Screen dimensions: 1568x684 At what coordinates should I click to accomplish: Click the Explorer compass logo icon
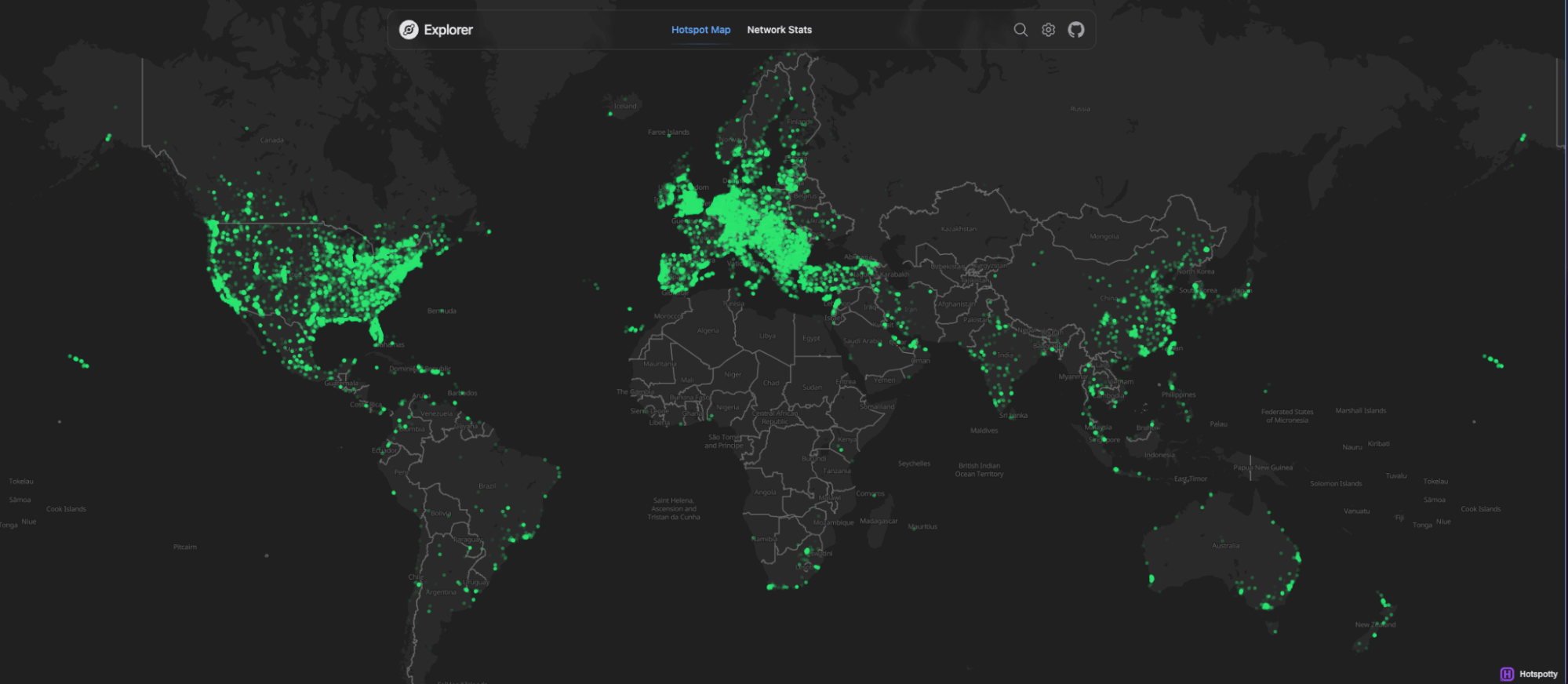point(409,30)
